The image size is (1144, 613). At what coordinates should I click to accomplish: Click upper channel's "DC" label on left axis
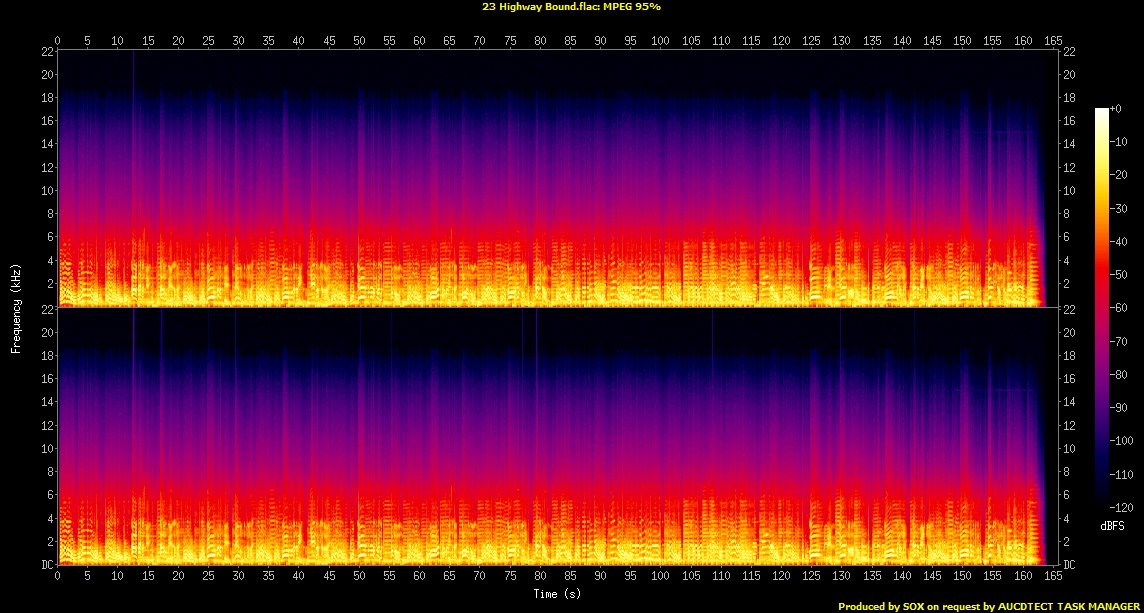[47, 306]
